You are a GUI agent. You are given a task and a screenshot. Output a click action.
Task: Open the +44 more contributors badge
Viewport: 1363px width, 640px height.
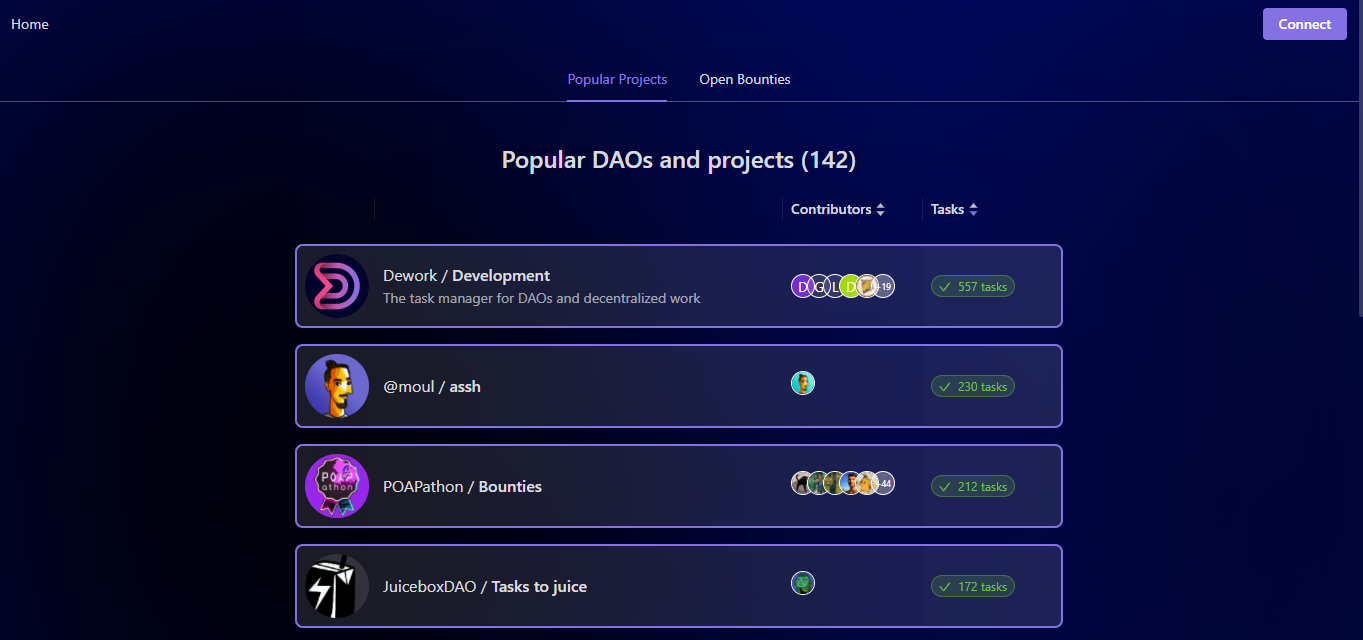[884, 484]
